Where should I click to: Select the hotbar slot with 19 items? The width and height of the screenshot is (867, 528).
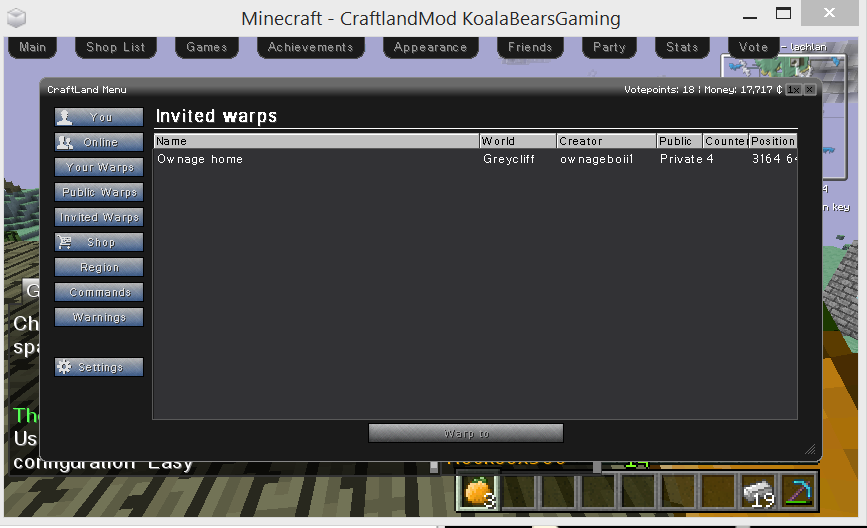click(759, 491)
